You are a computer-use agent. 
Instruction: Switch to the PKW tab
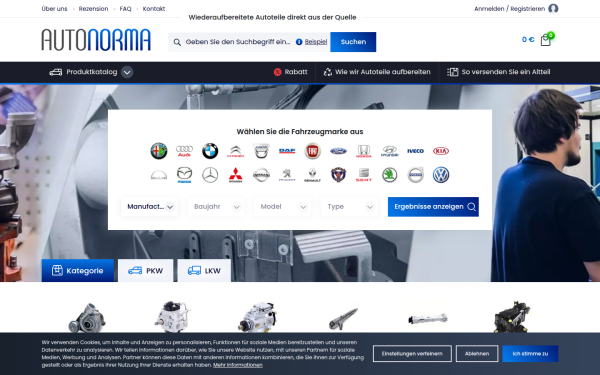tap(145, 271)
